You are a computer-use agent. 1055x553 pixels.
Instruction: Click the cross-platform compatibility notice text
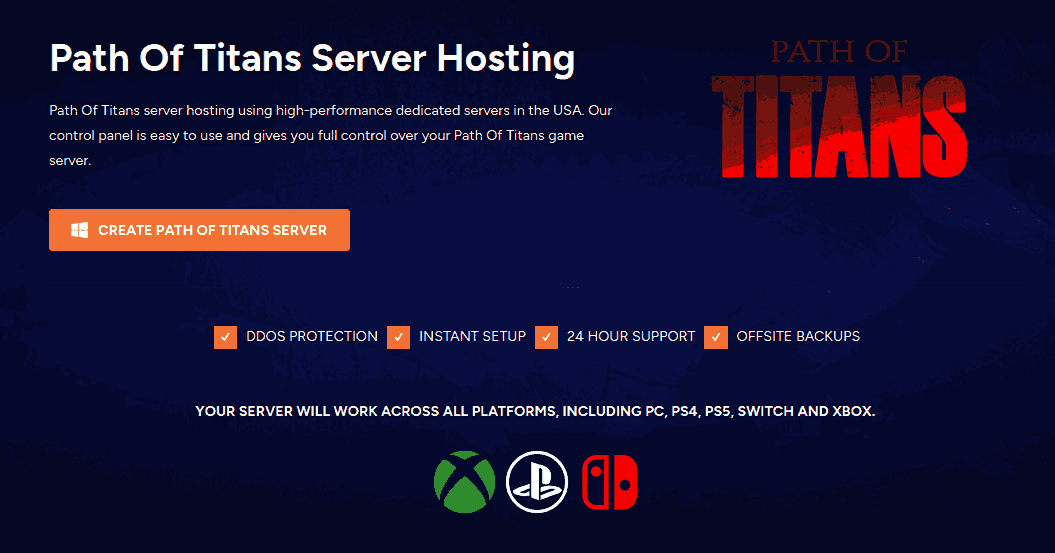[x=535, y=411]
